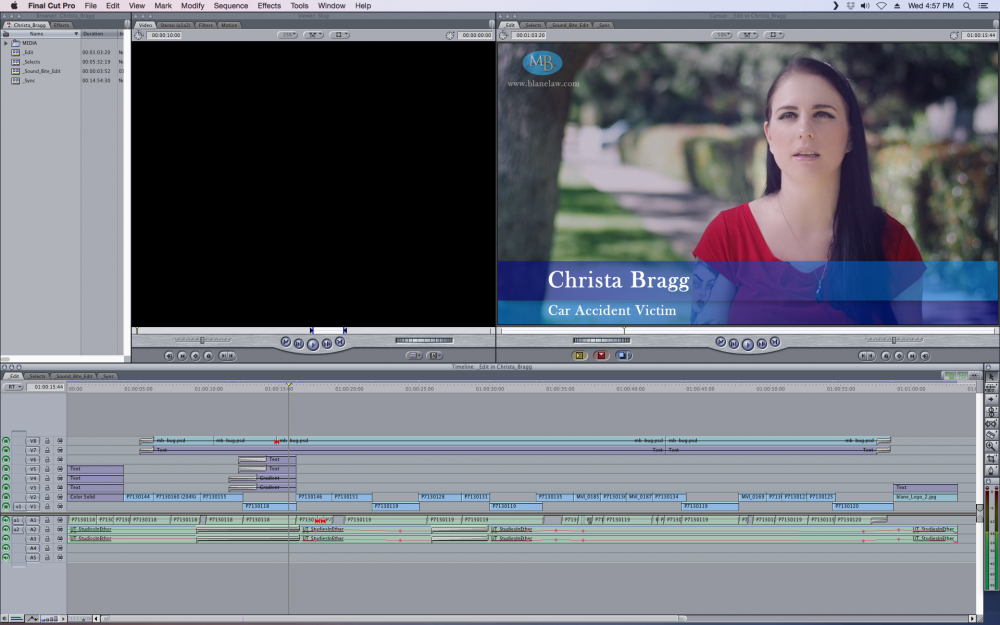The width and height of the screenshot is (1000, 625).
Task: Toggle audibility of audio track A1
Action: [6, 520]
